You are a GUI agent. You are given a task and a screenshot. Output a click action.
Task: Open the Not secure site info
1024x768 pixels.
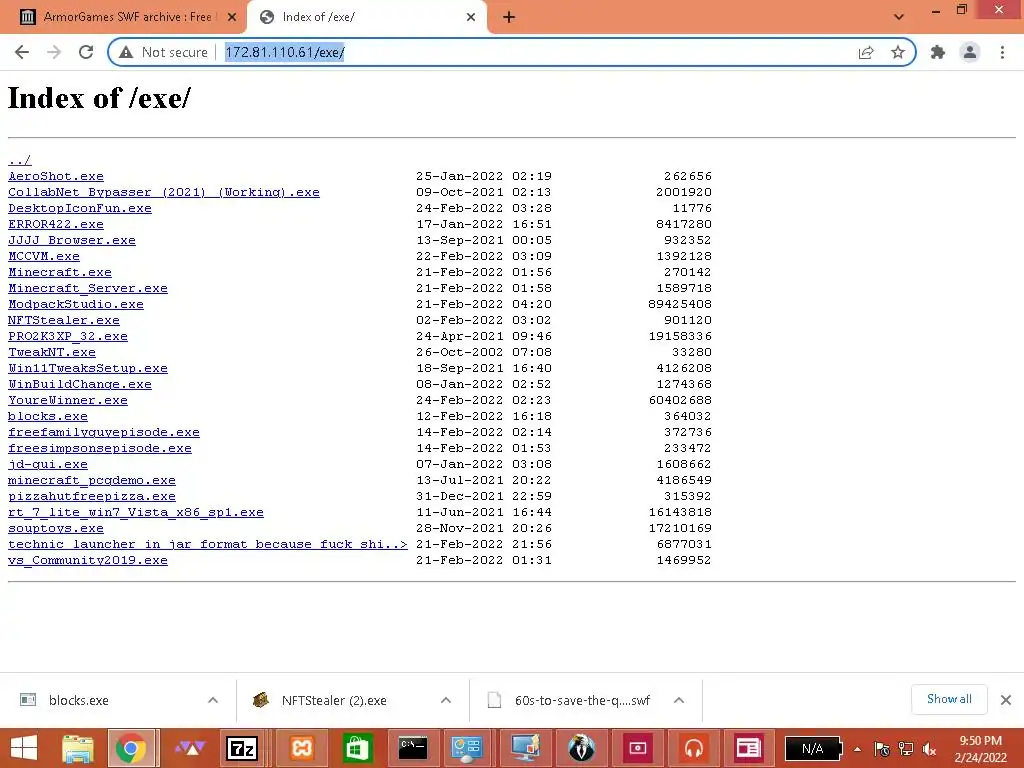point(163,52)
